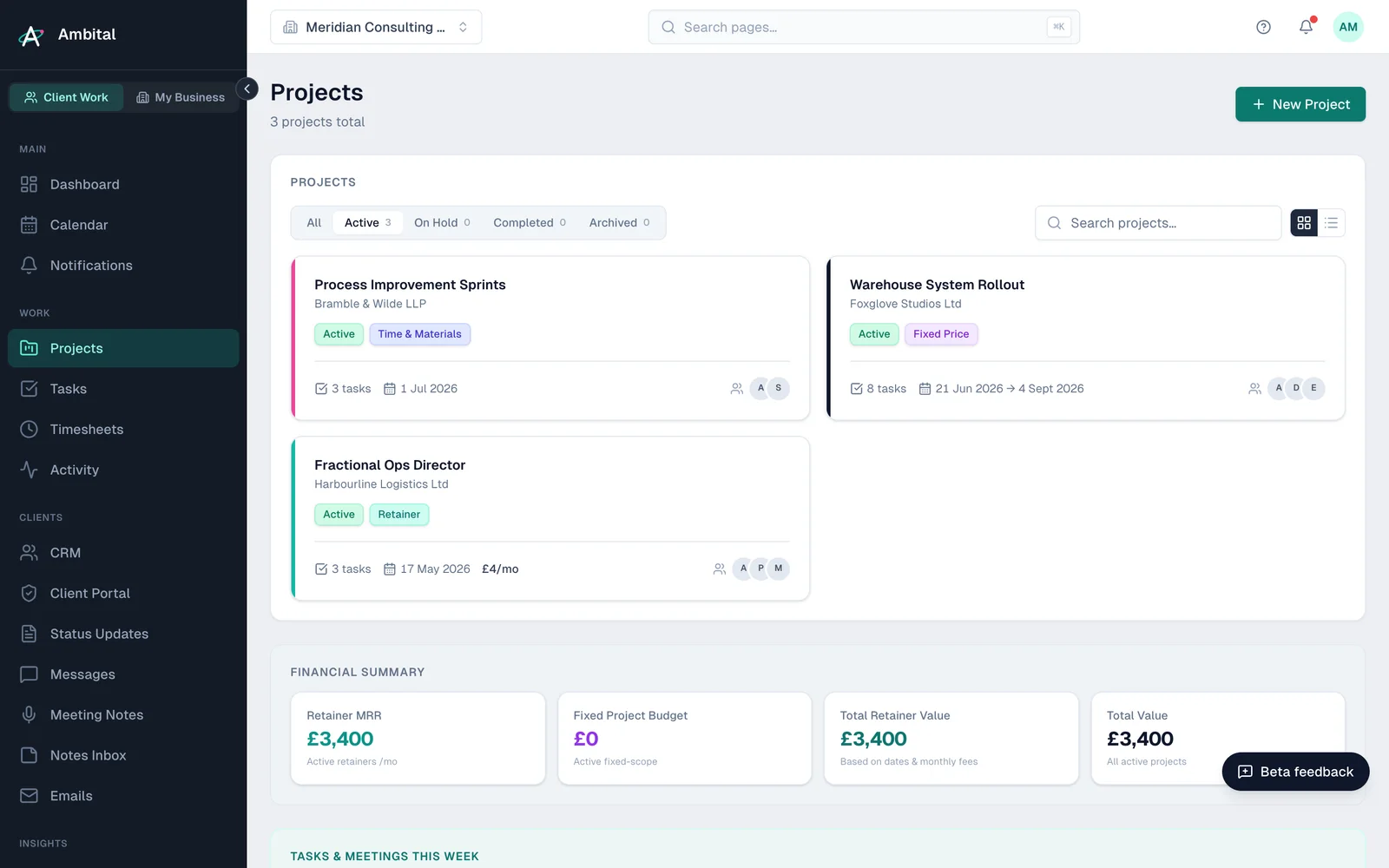Open Meridian Consulting workspace switcher
Image resolution: width=1389 pixels, height=868 pixels.
[376, 27]
